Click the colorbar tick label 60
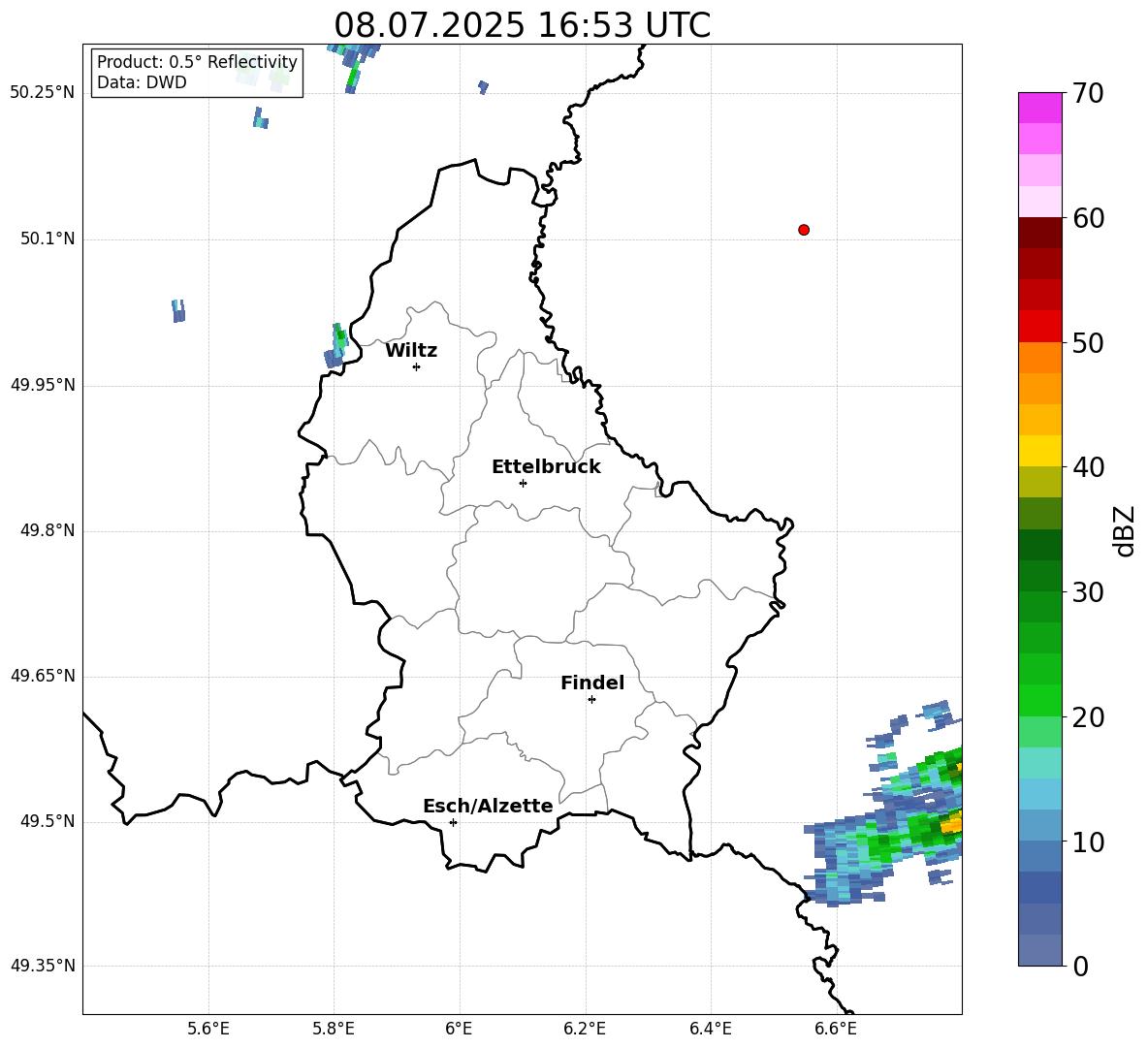1148x1048 pixels. point(1088,218)
